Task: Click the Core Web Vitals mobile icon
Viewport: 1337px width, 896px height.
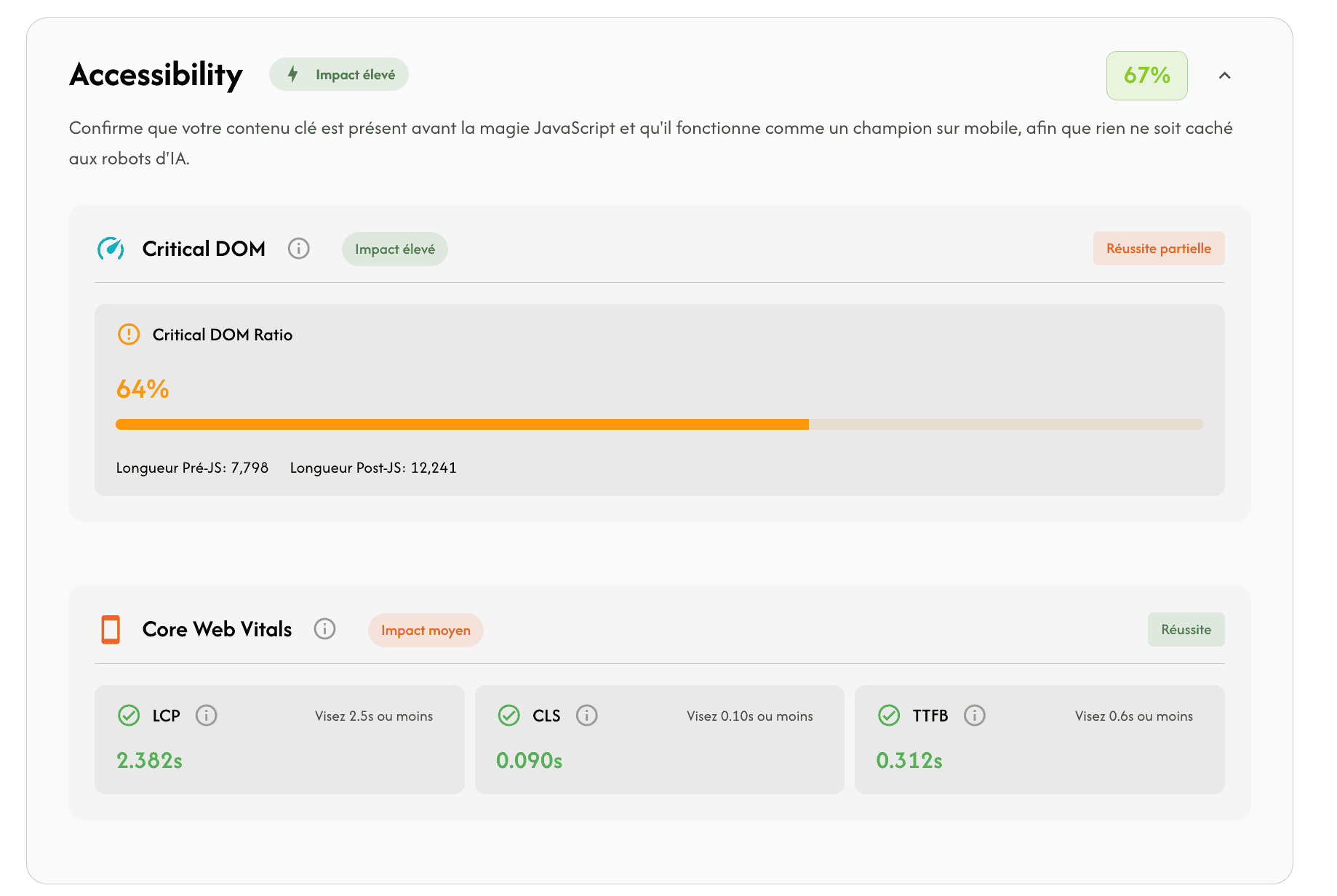Action: pyautogui.click(x=111, y=630)
